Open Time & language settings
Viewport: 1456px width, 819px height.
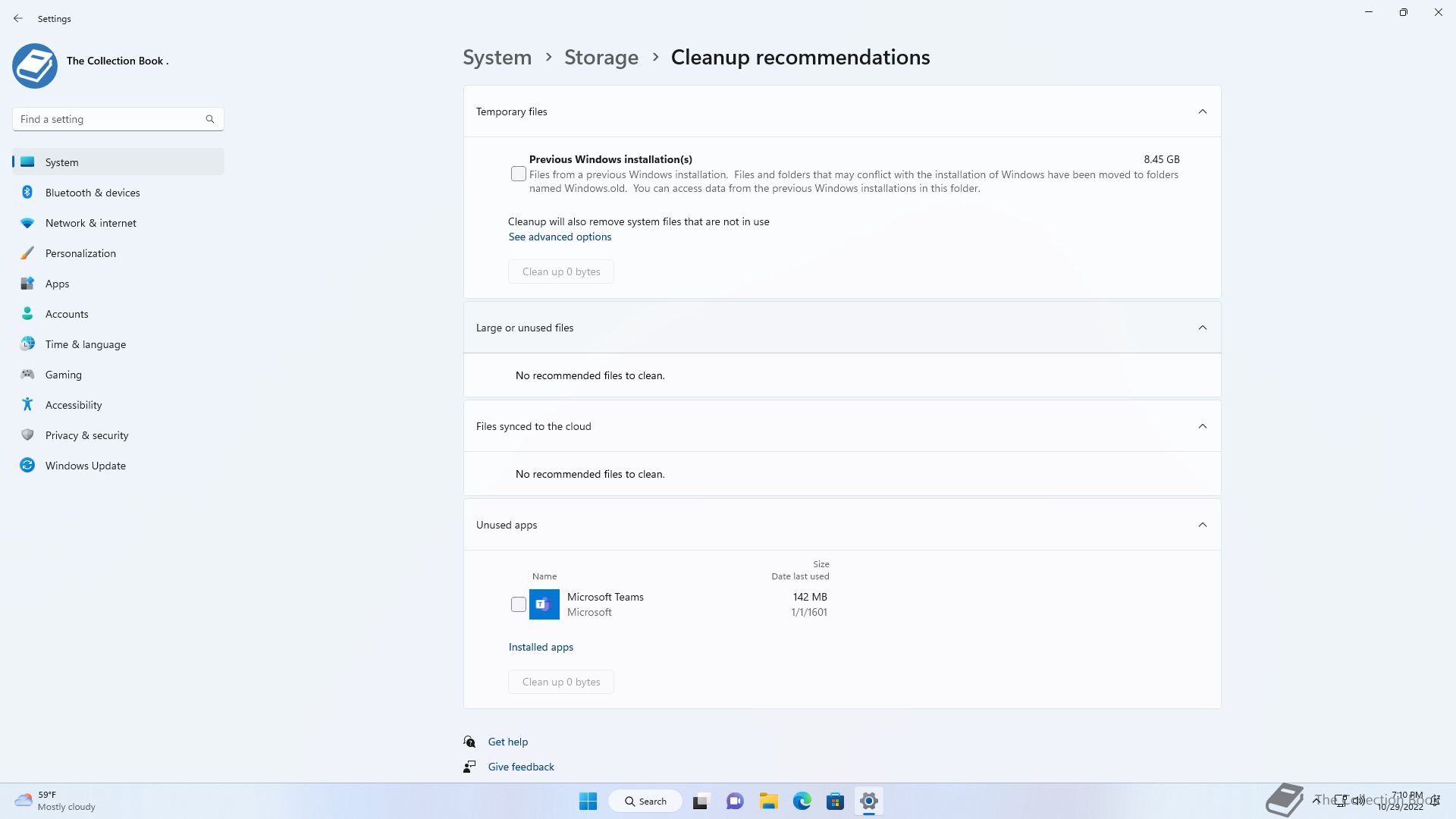118,344
